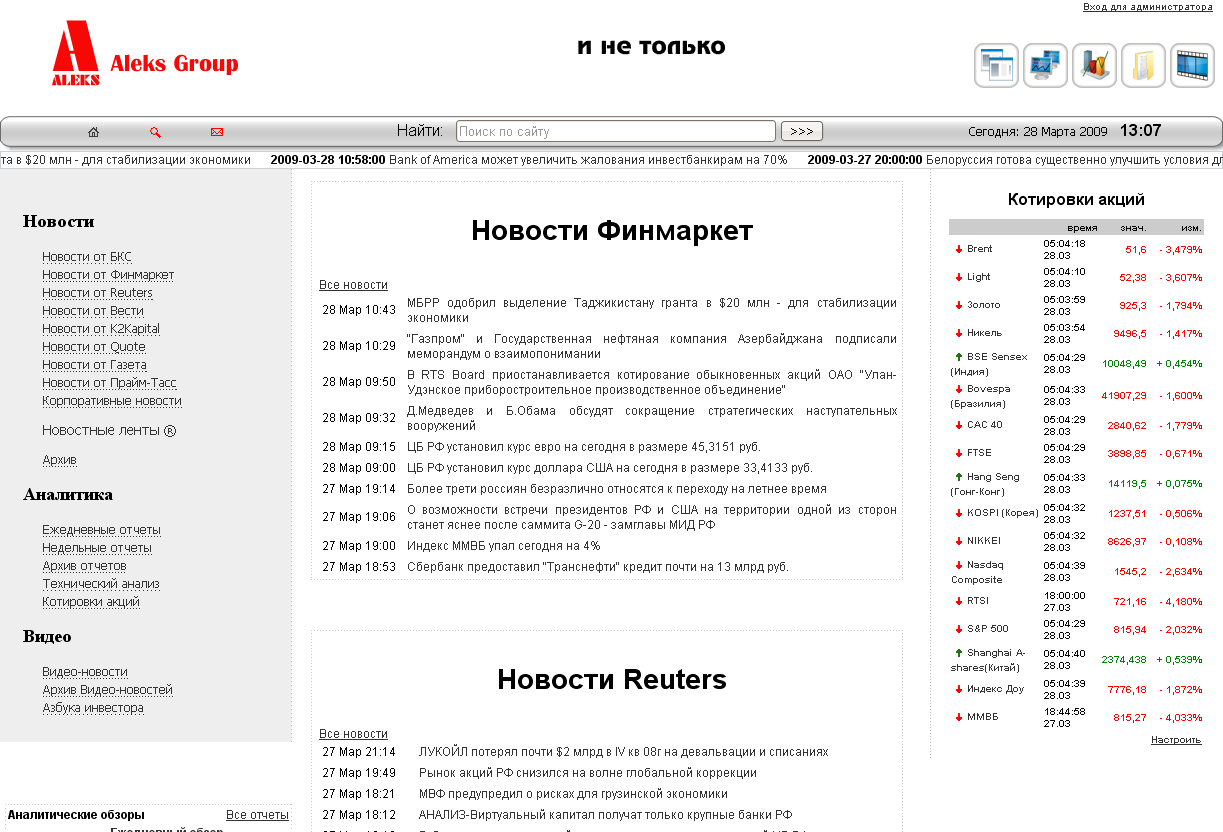Click the изм. column header

(x=1192, y=228)
